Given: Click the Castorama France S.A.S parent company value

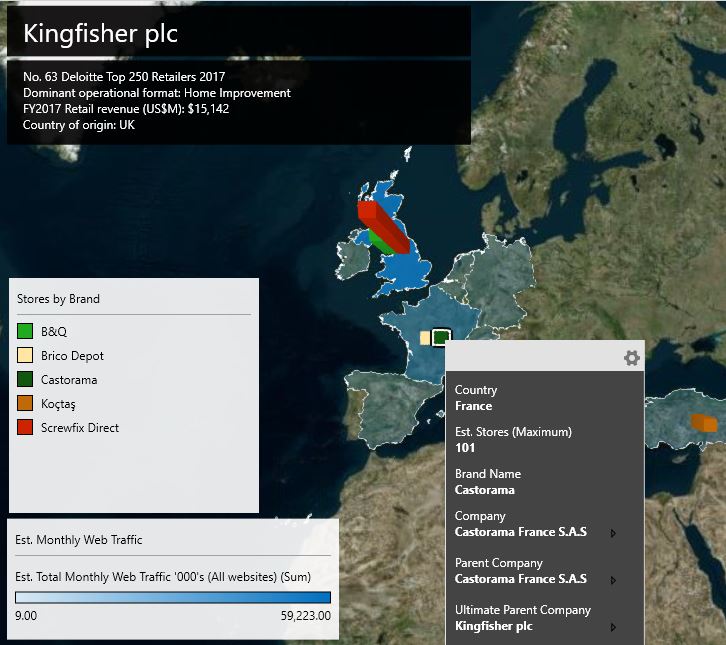Looking at the screenshot, I should pos(520,579).
